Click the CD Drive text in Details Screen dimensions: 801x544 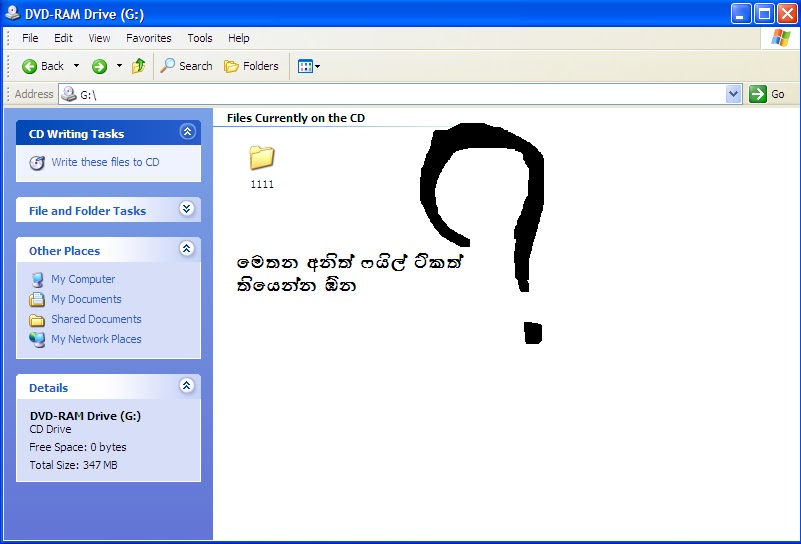click(50, 429)
